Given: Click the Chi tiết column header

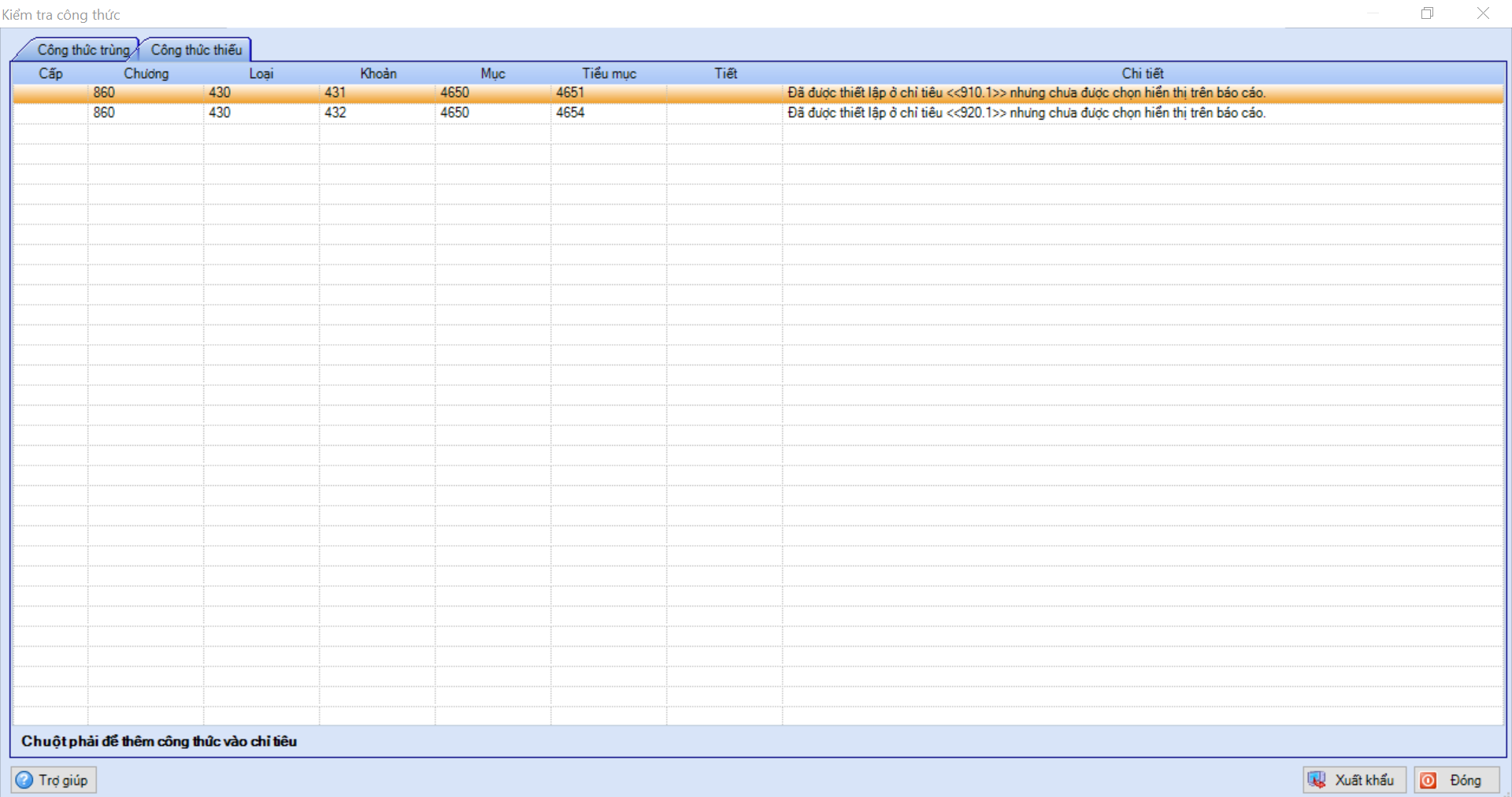Looking at the screenshot, I should click(x=1142, y=73).
